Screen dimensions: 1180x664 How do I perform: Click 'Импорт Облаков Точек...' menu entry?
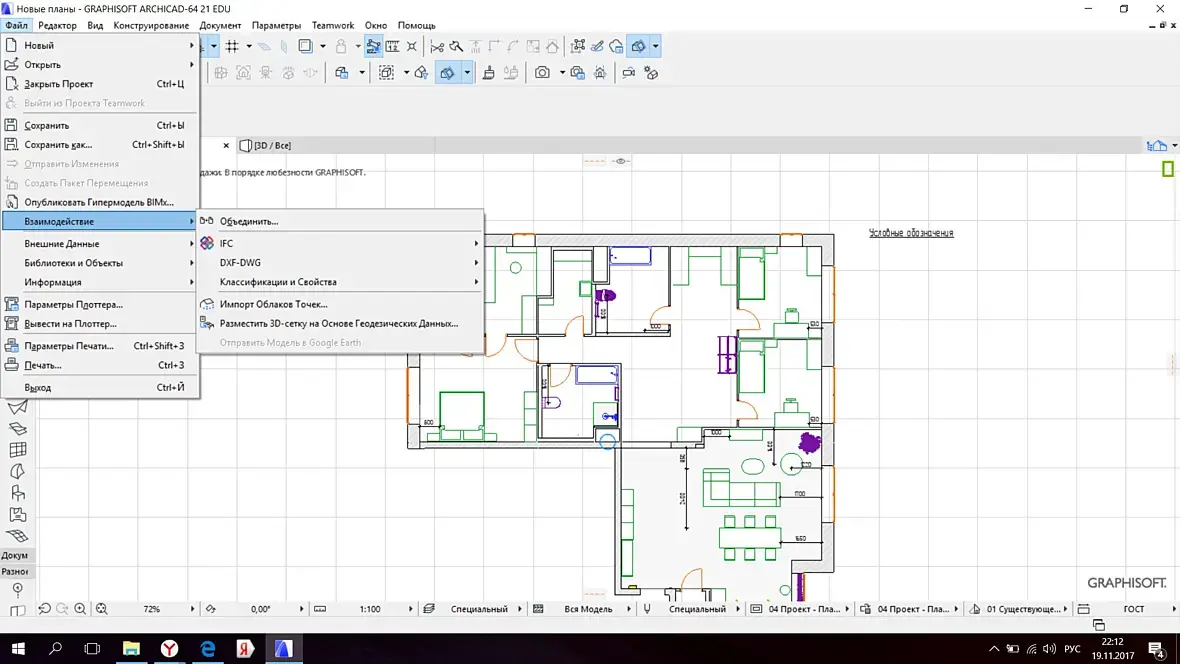click(x=273, y=304)
